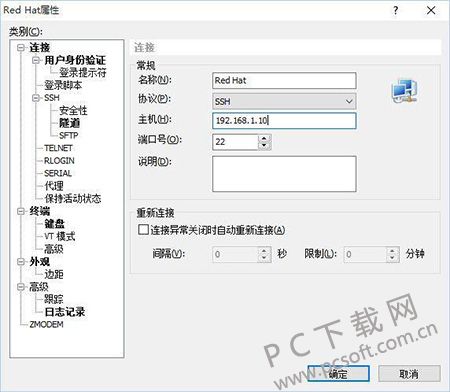Screen dimensions: 450x392
Task: Select 终端 tree item
Action: pyautogui.click(x=40, y=211)
